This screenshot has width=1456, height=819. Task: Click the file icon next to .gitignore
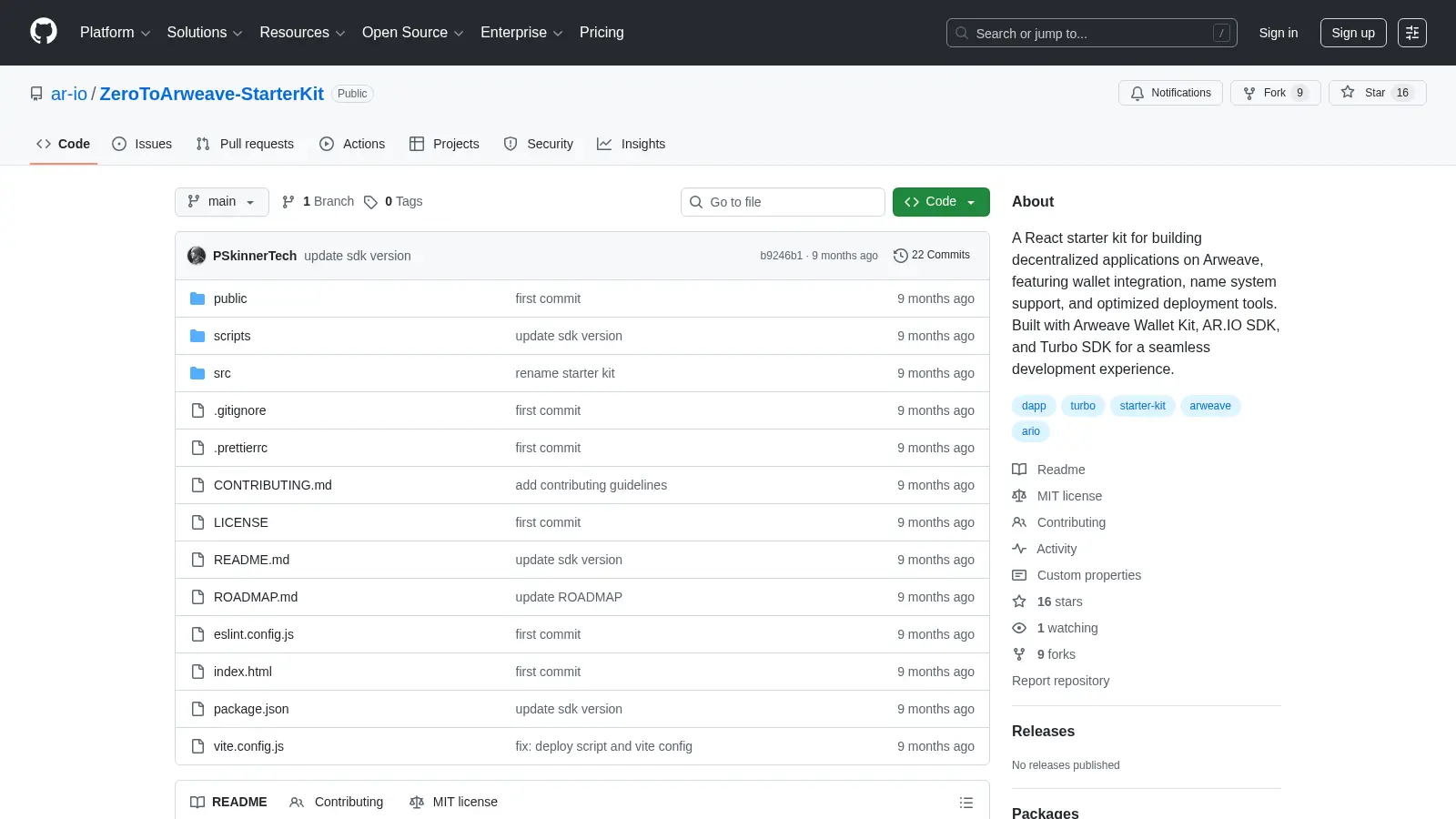tap(197, 410)
